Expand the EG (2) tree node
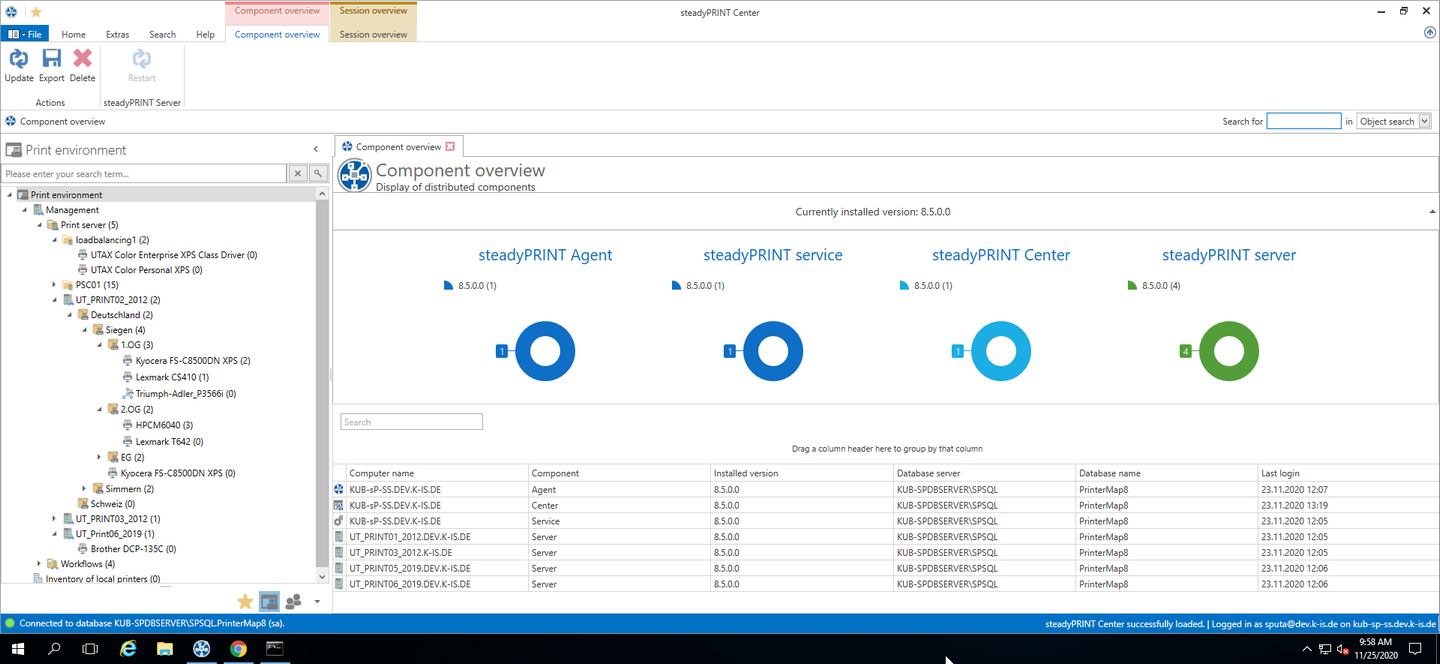1440x664 pixels. [x=100, y=457]
